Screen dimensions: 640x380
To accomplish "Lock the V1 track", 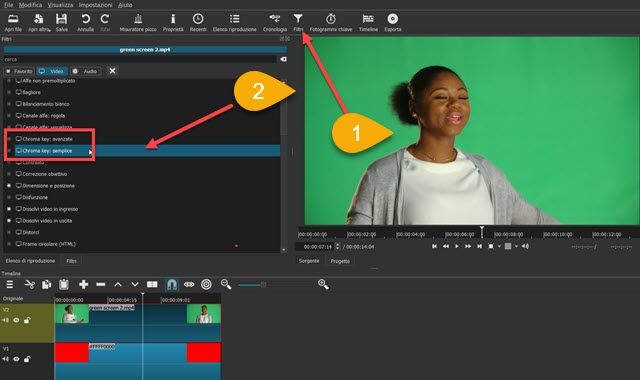I will (27, 359).
